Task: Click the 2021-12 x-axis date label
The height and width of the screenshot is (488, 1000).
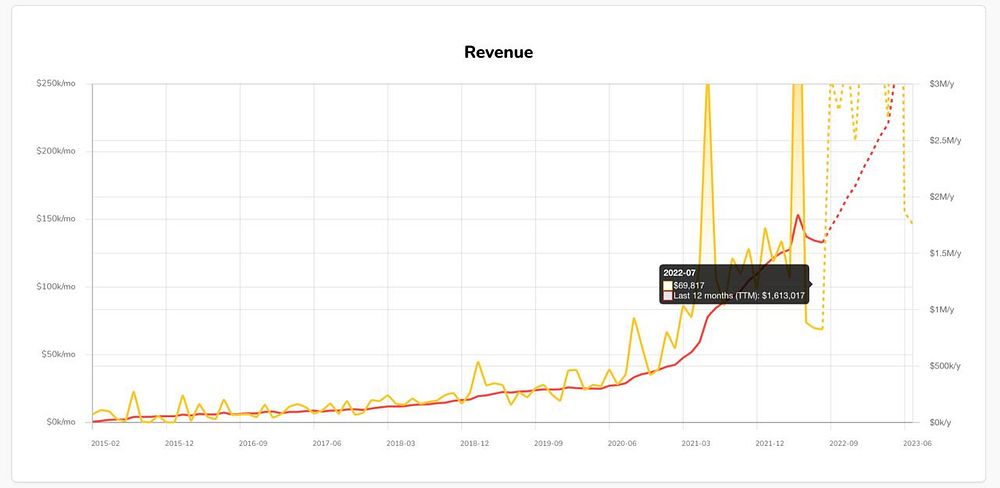Action: 771,442
